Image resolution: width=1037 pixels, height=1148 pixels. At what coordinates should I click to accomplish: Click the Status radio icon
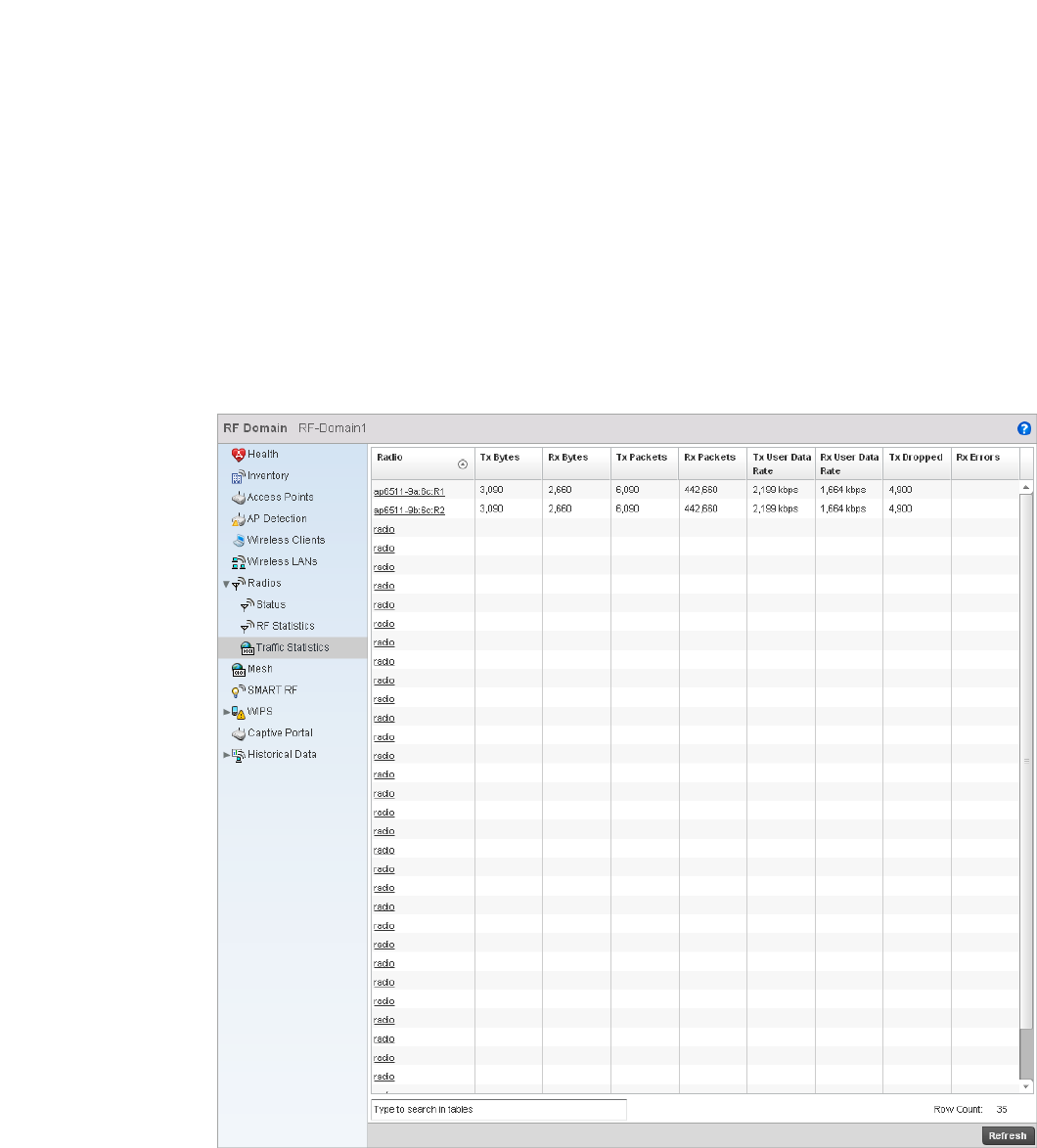pos(248,604)
